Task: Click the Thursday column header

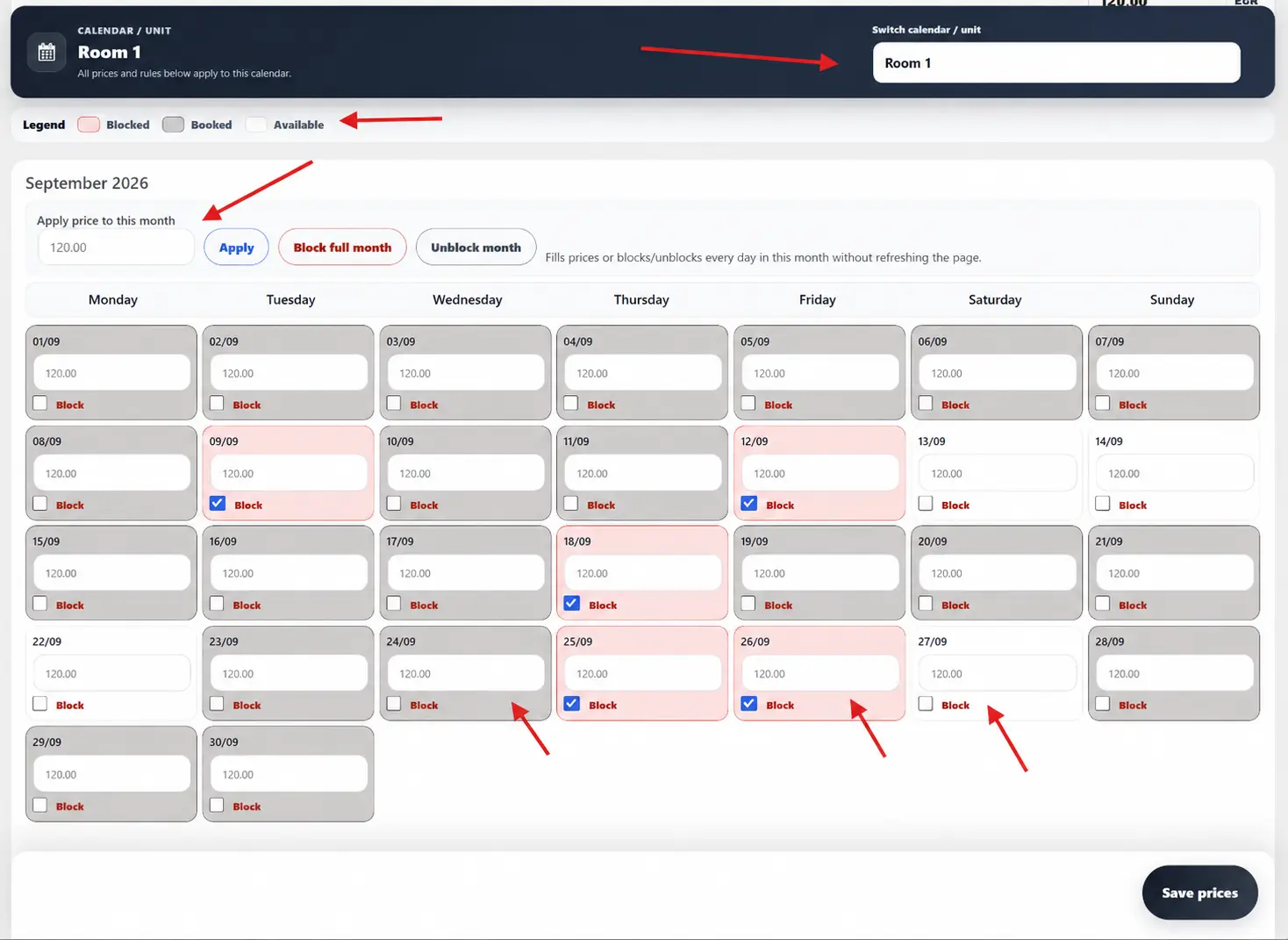Action: point(641,299)
